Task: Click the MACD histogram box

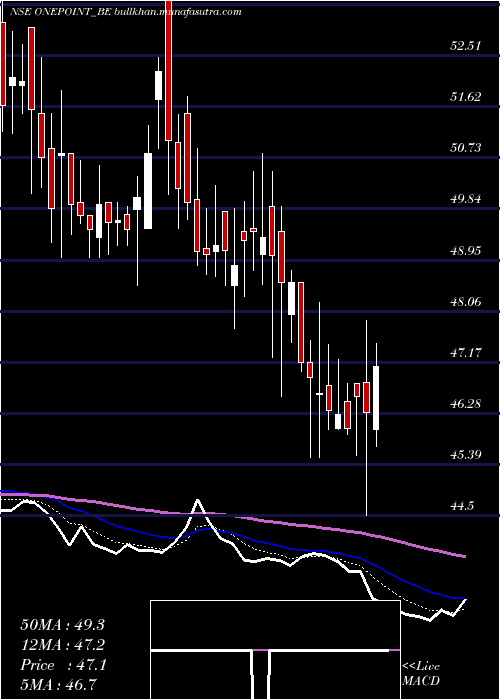Action: point(275,650)
